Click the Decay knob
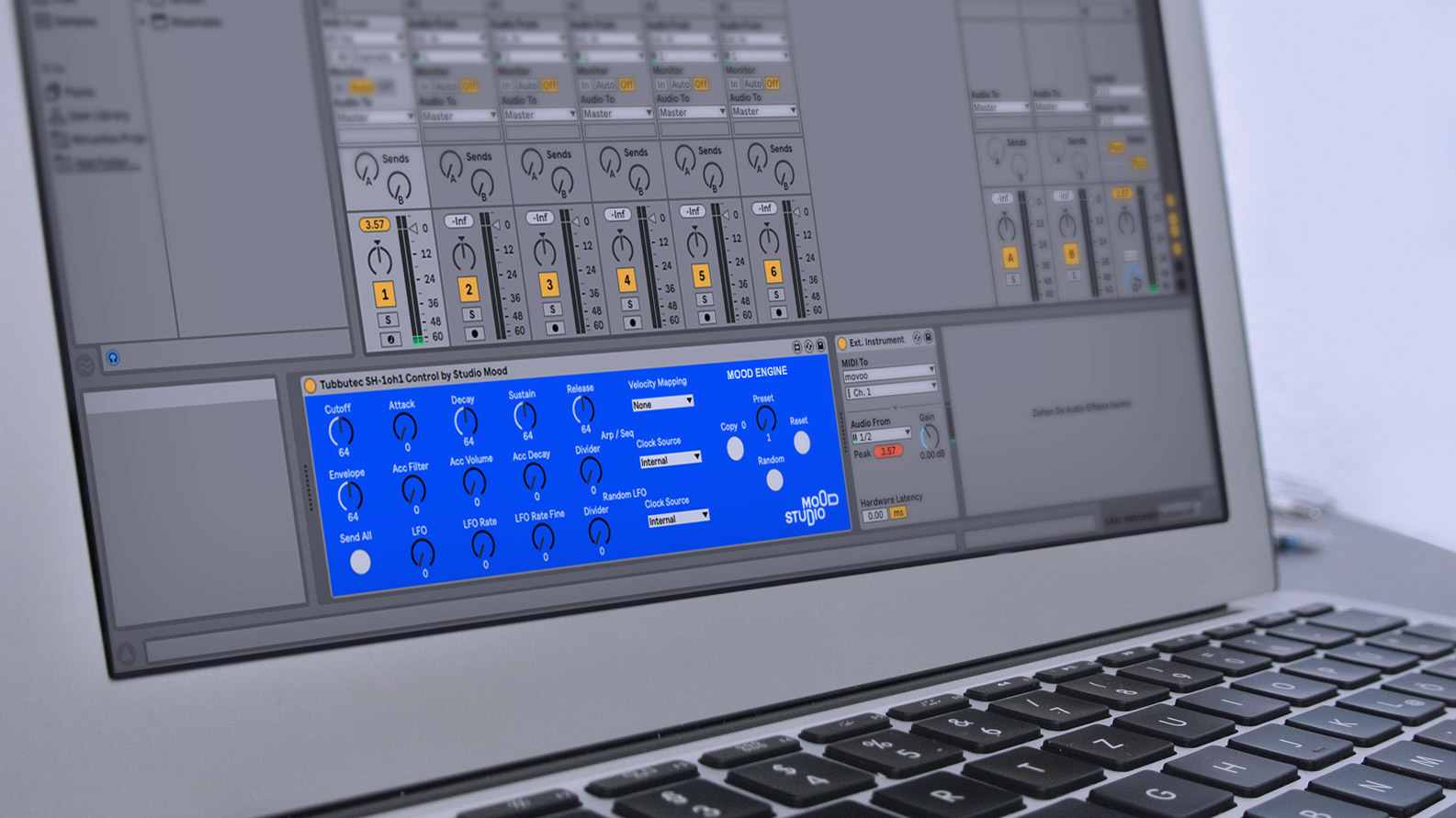The width and height of the screenshot is (1456, 818). (x=466, y=420)
